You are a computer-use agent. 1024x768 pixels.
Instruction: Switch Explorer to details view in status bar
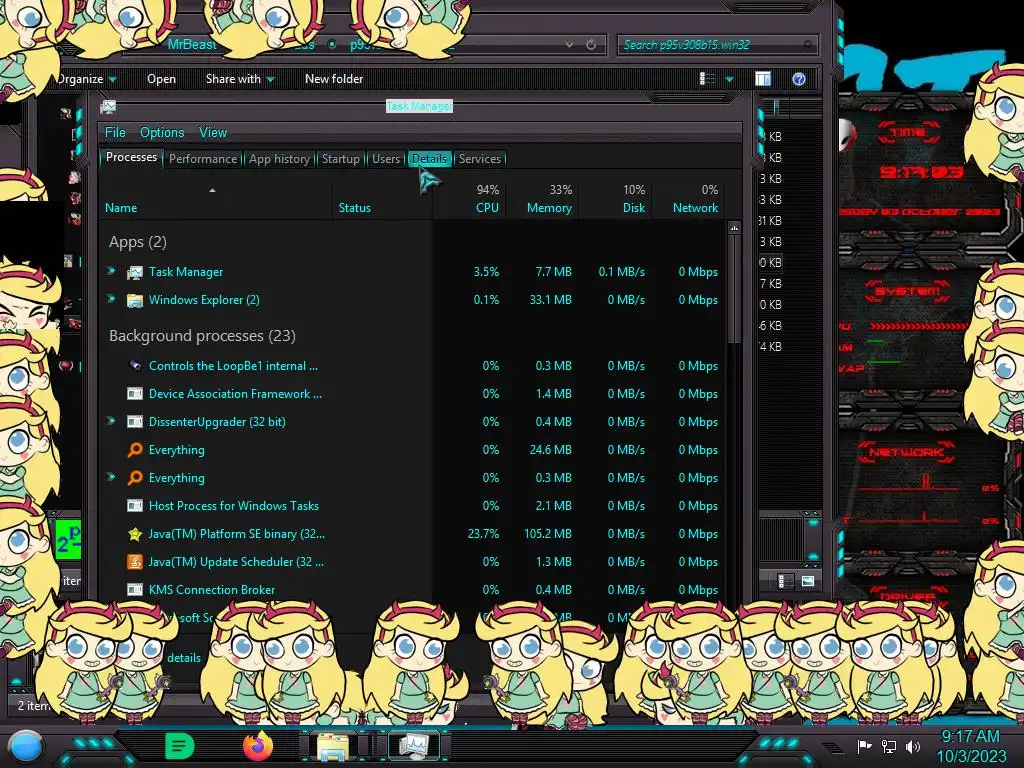pyautogui.click(x=786, y=581)
